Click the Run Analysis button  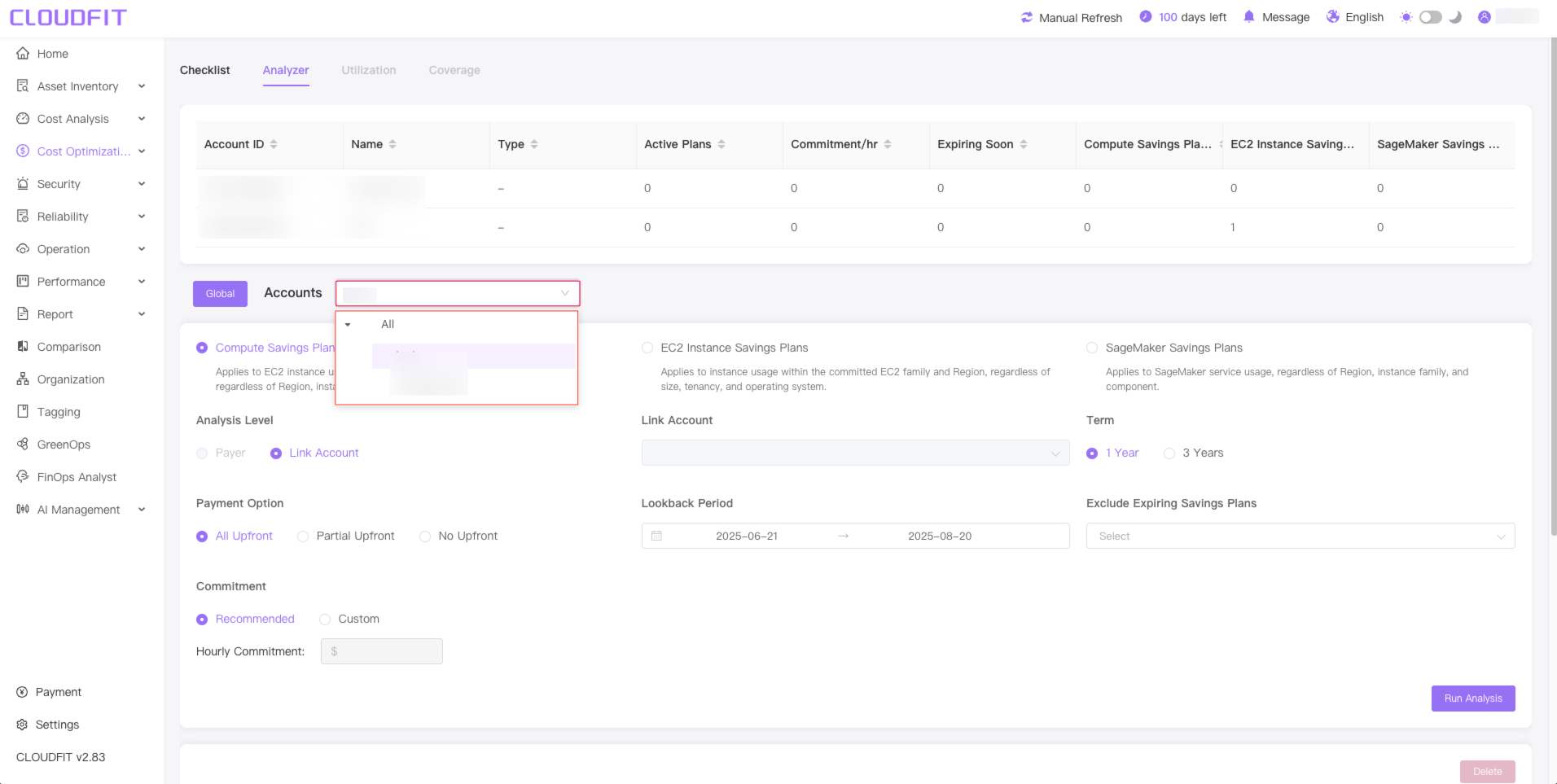pos(1473,699)
